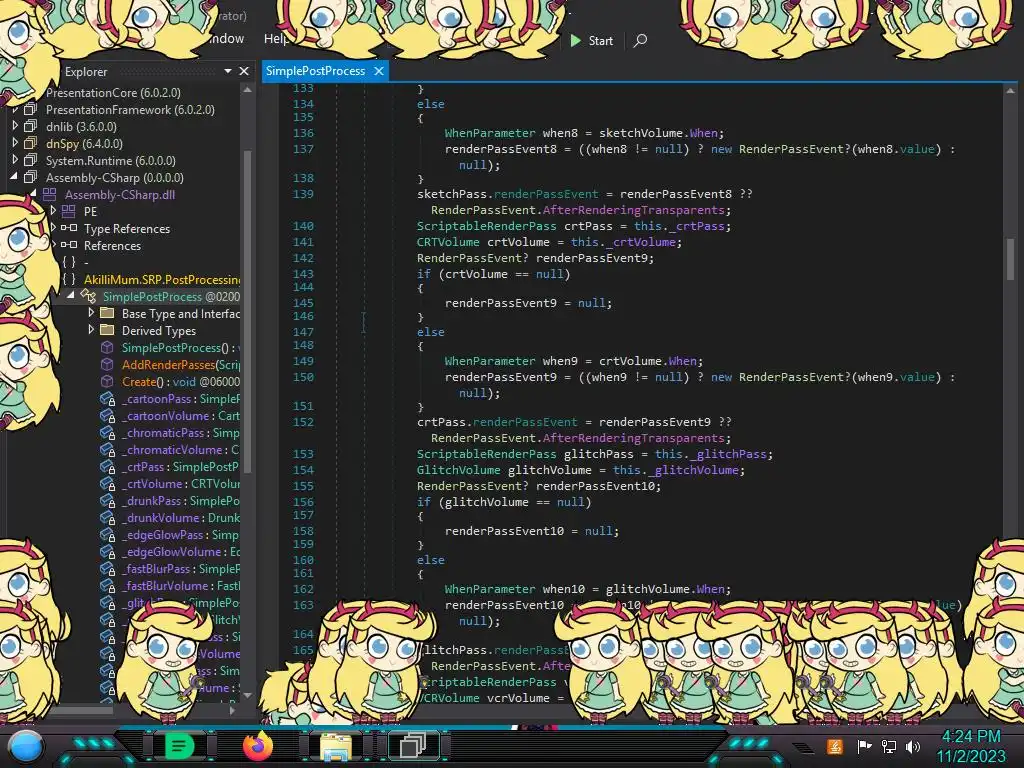Screen dimensions: 1024x768
Task: Launch Firefox from the taskbar
Action: pos(258,746)
